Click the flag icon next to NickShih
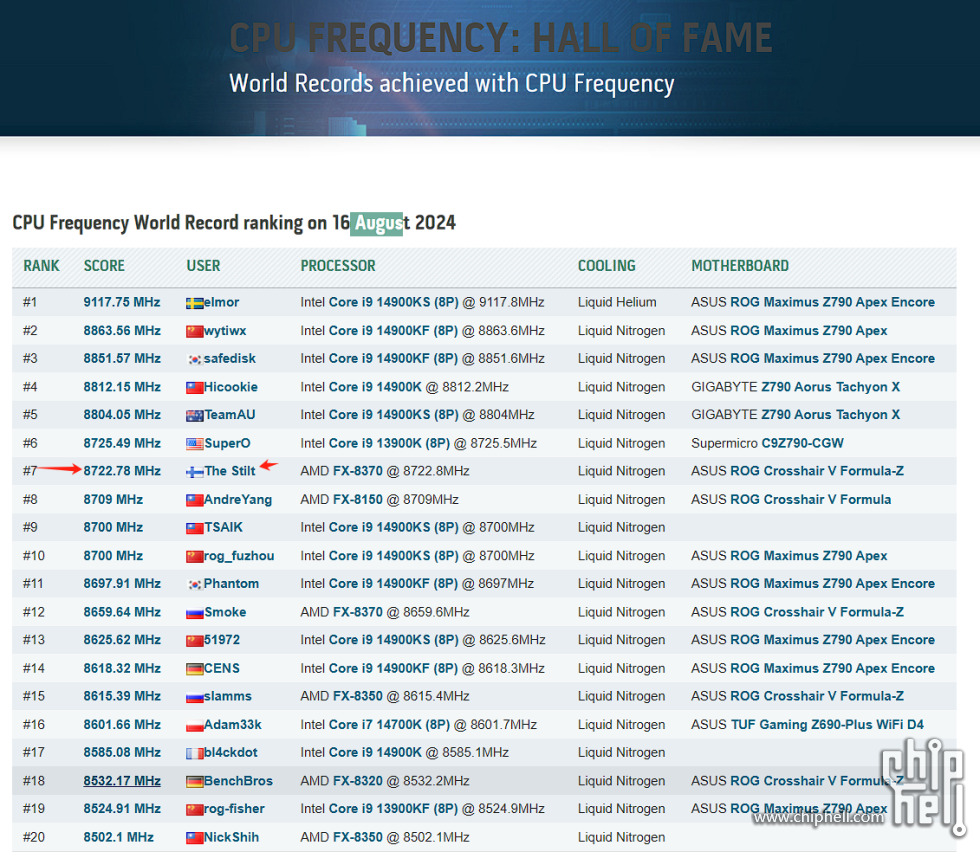 (x=194, y=838)
